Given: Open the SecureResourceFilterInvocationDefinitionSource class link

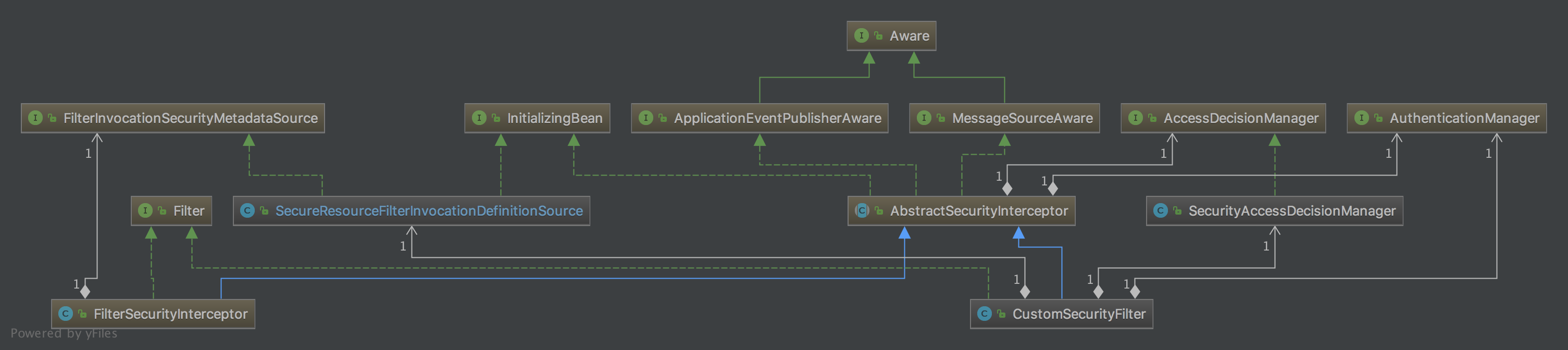Looking at the screenshot, I should (x=429, y=211).
